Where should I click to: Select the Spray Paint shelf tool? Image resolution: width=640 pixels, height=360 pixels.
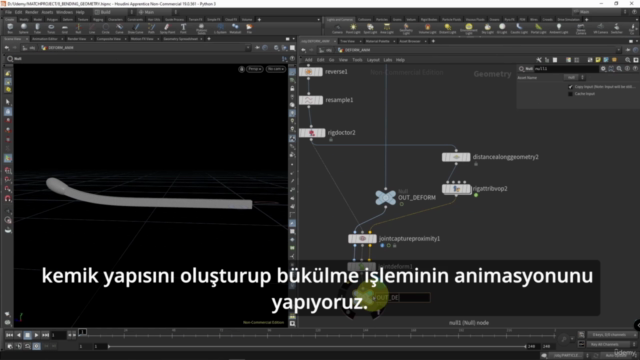(x=167, y=28)
